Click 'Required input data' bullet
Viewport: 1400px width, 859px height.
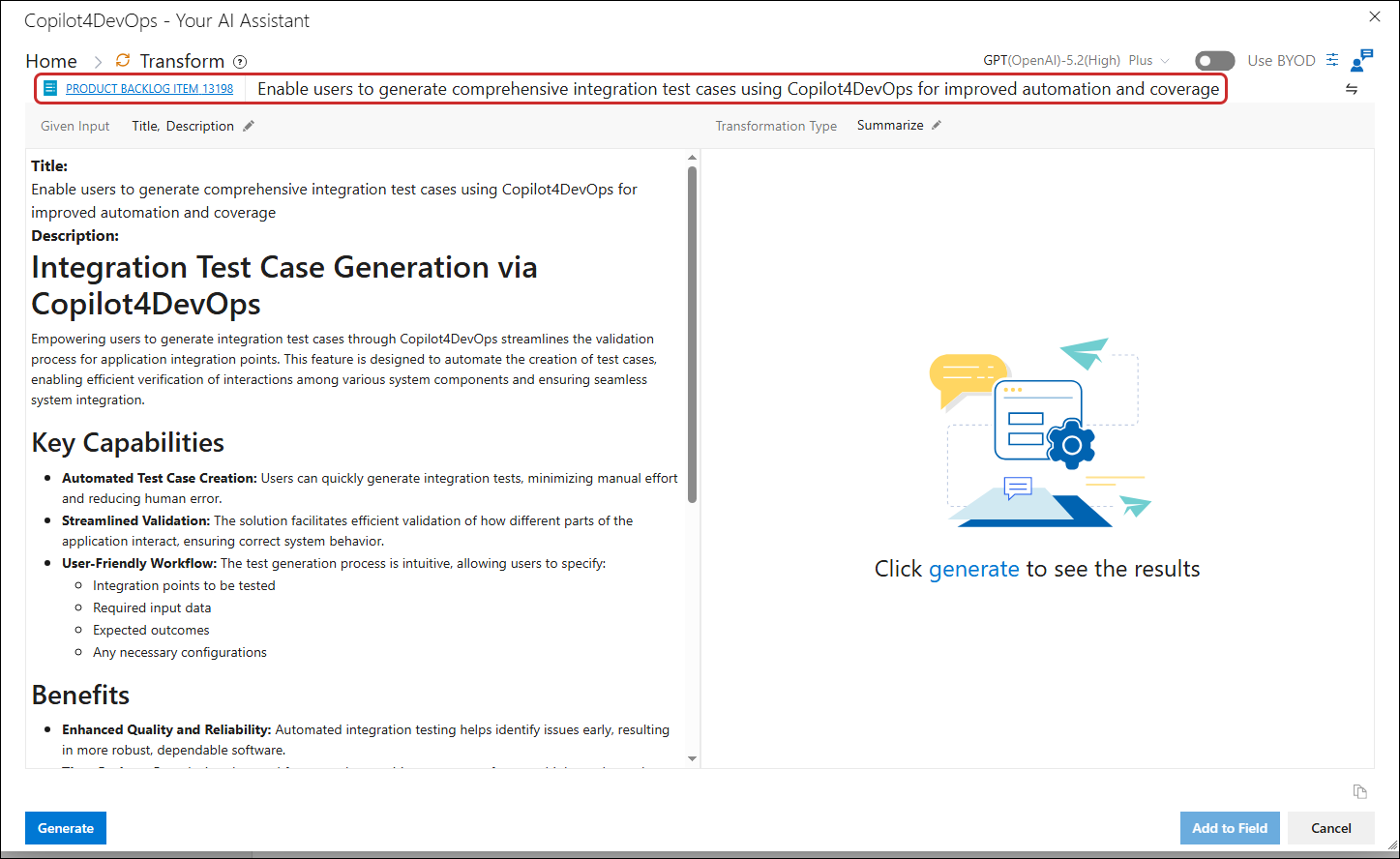[x=152, y=607]
